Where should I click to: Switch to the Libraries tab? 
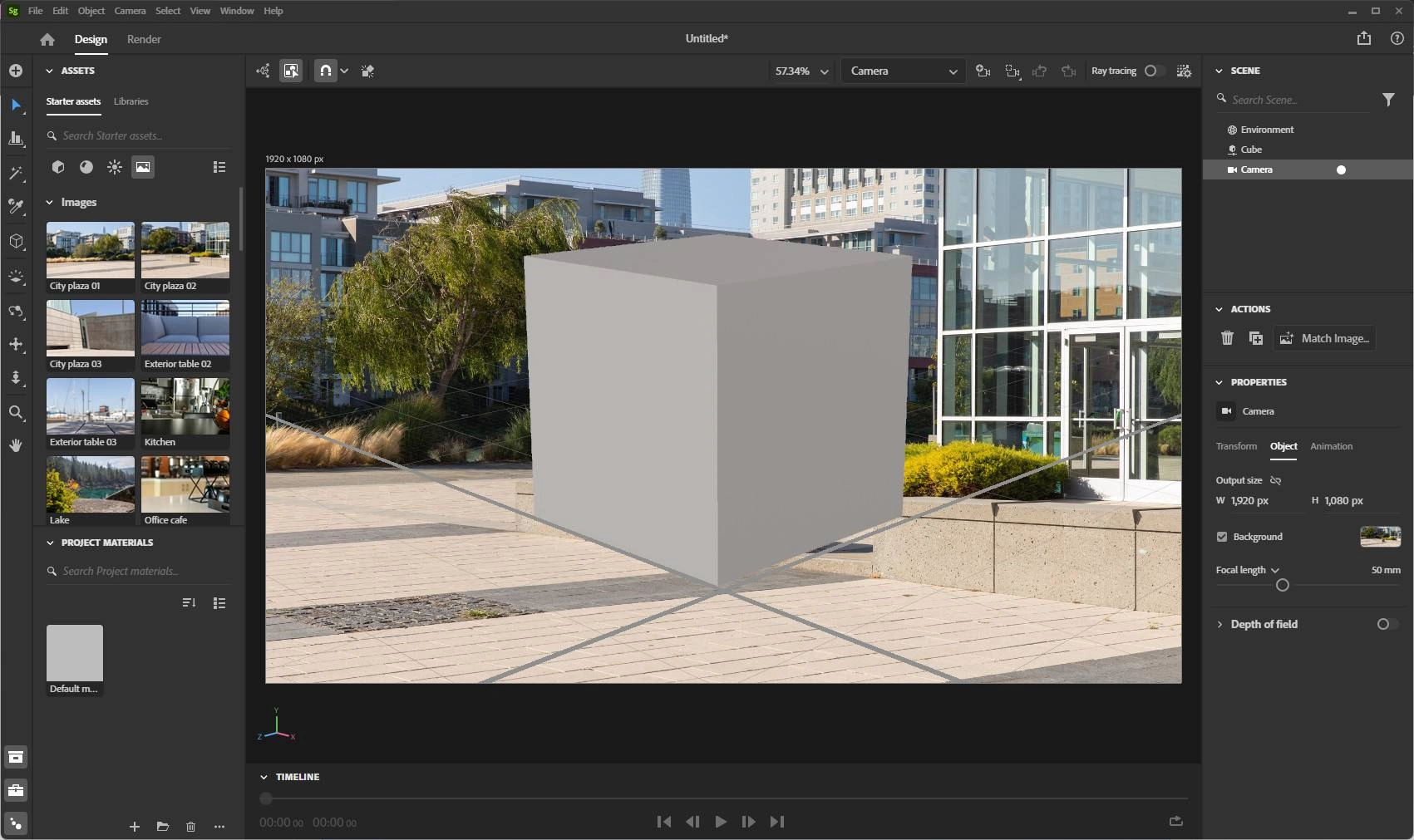131,101
